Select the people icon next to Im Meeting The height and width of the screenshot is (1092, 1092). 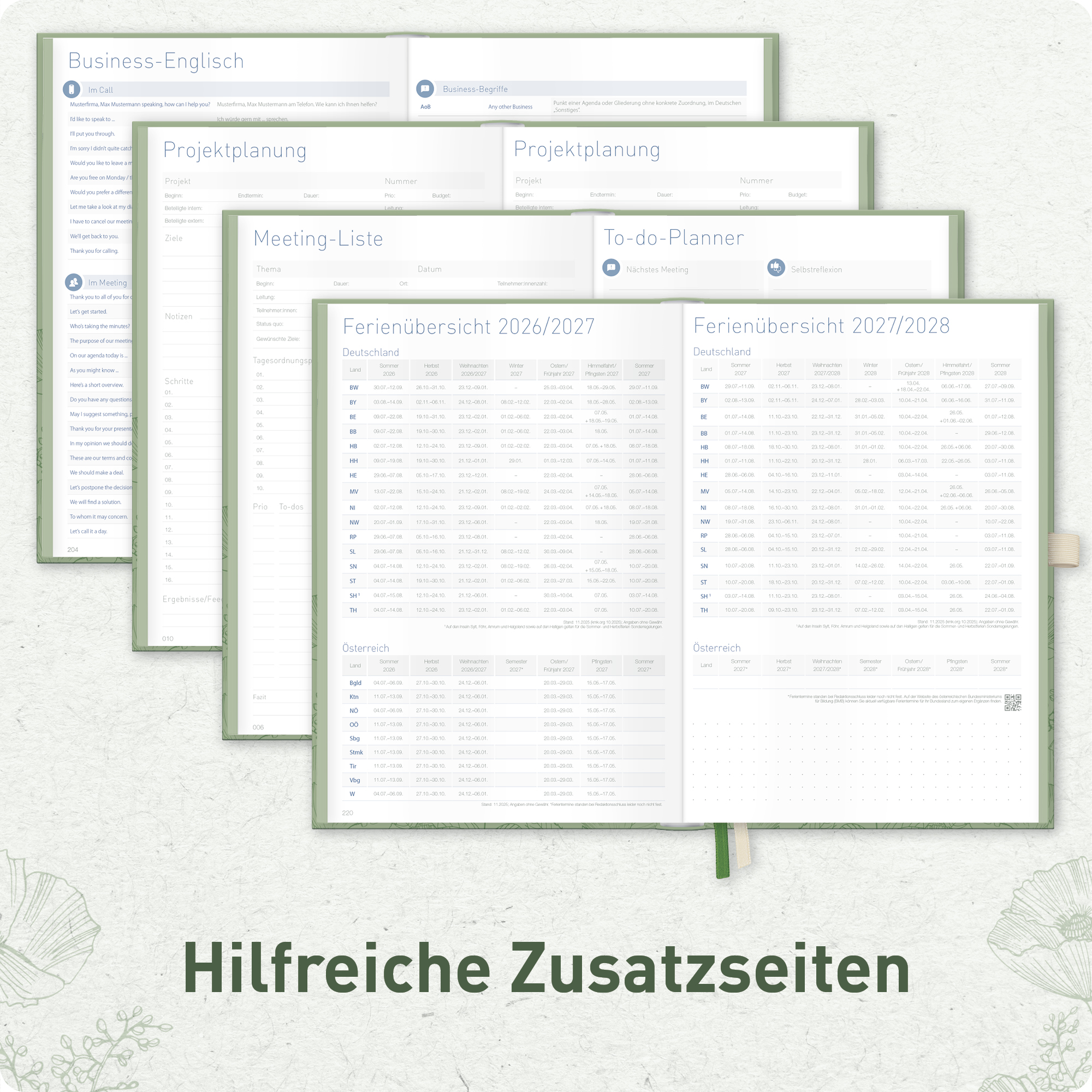click(x=74, y=283)
